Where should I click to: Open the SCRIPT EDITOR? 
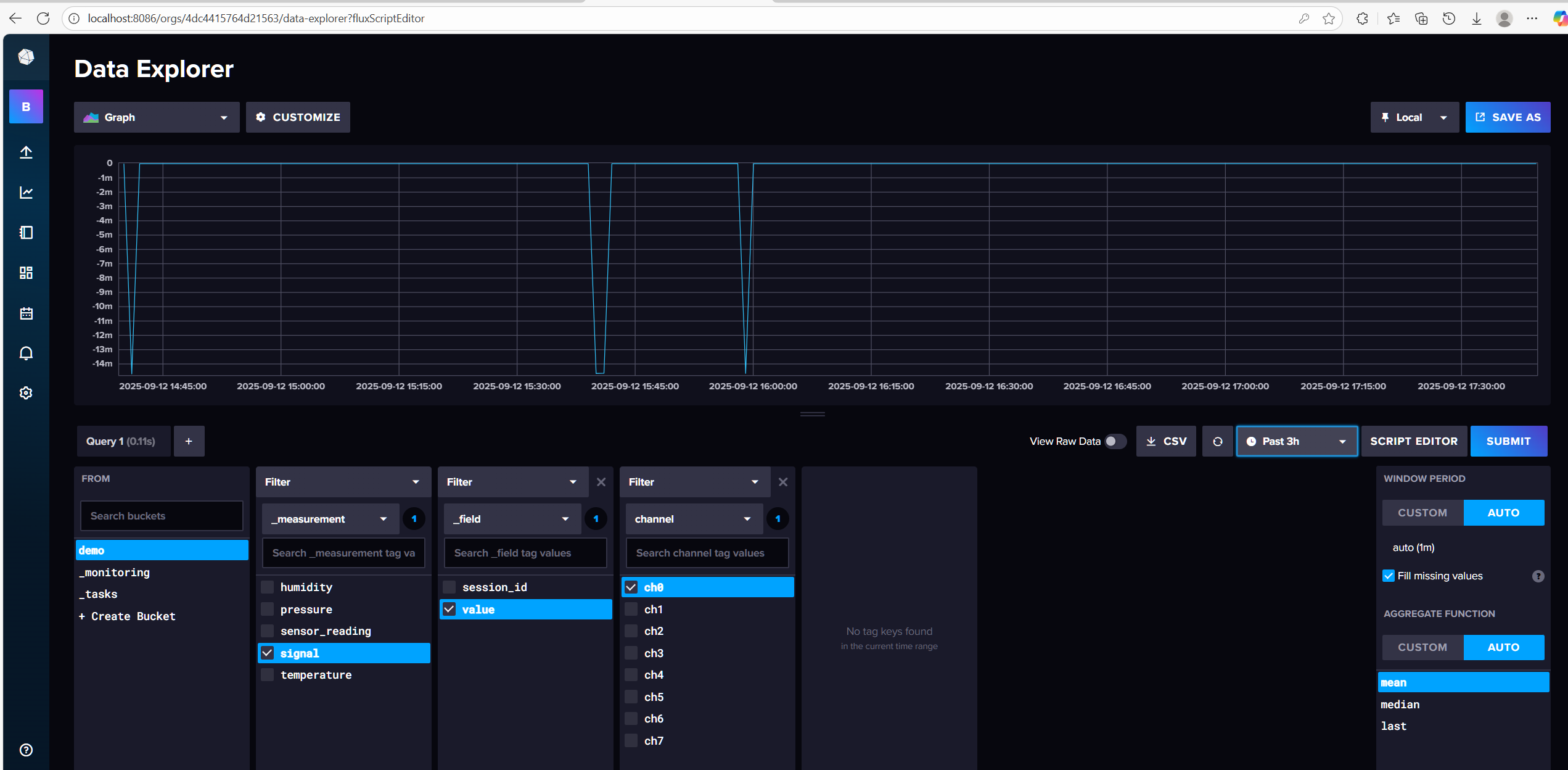point(1414,441)
